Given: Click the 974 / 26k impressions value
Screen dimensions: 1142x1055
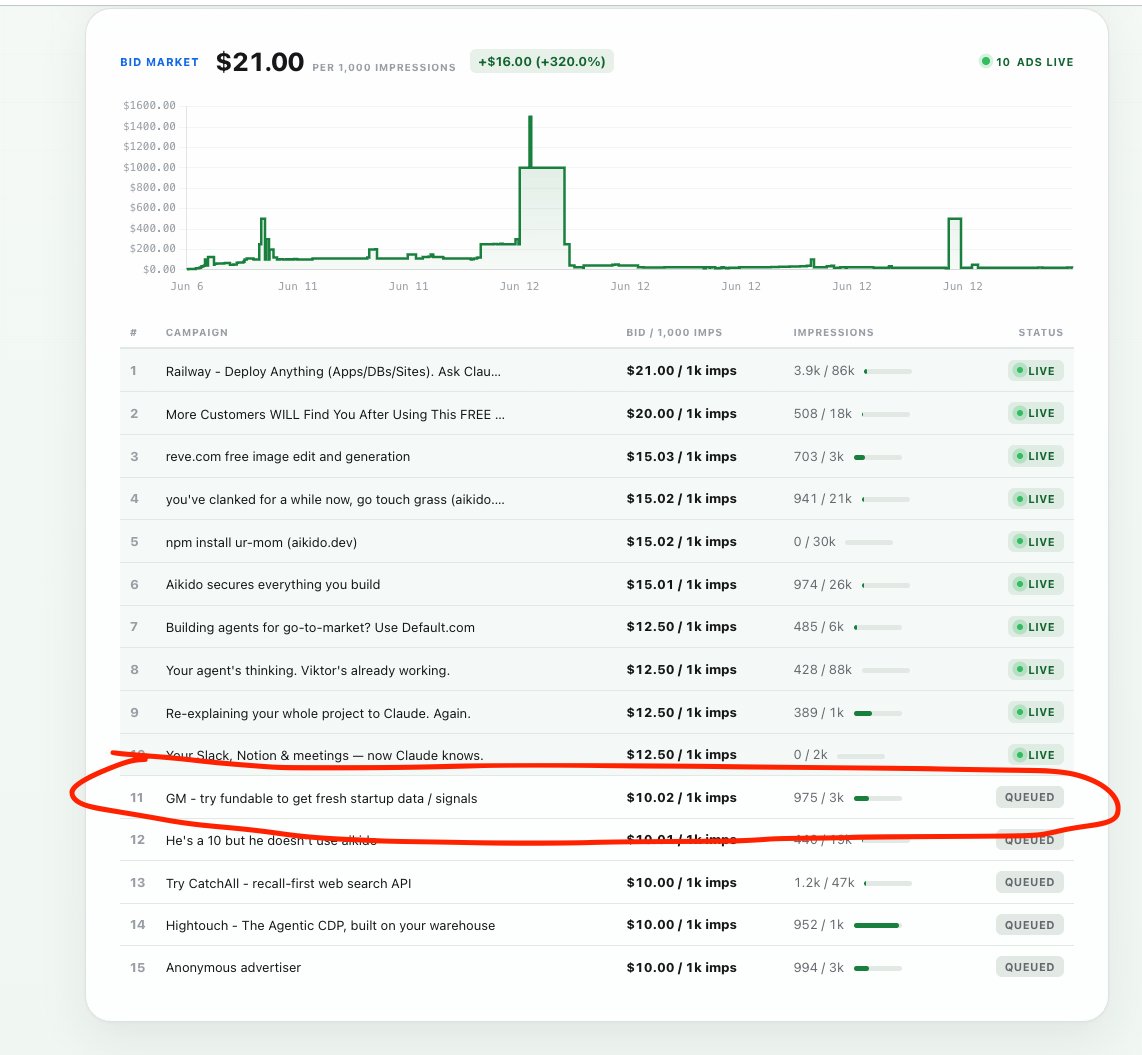Looking at the screenshot, I should pos(822,585).
